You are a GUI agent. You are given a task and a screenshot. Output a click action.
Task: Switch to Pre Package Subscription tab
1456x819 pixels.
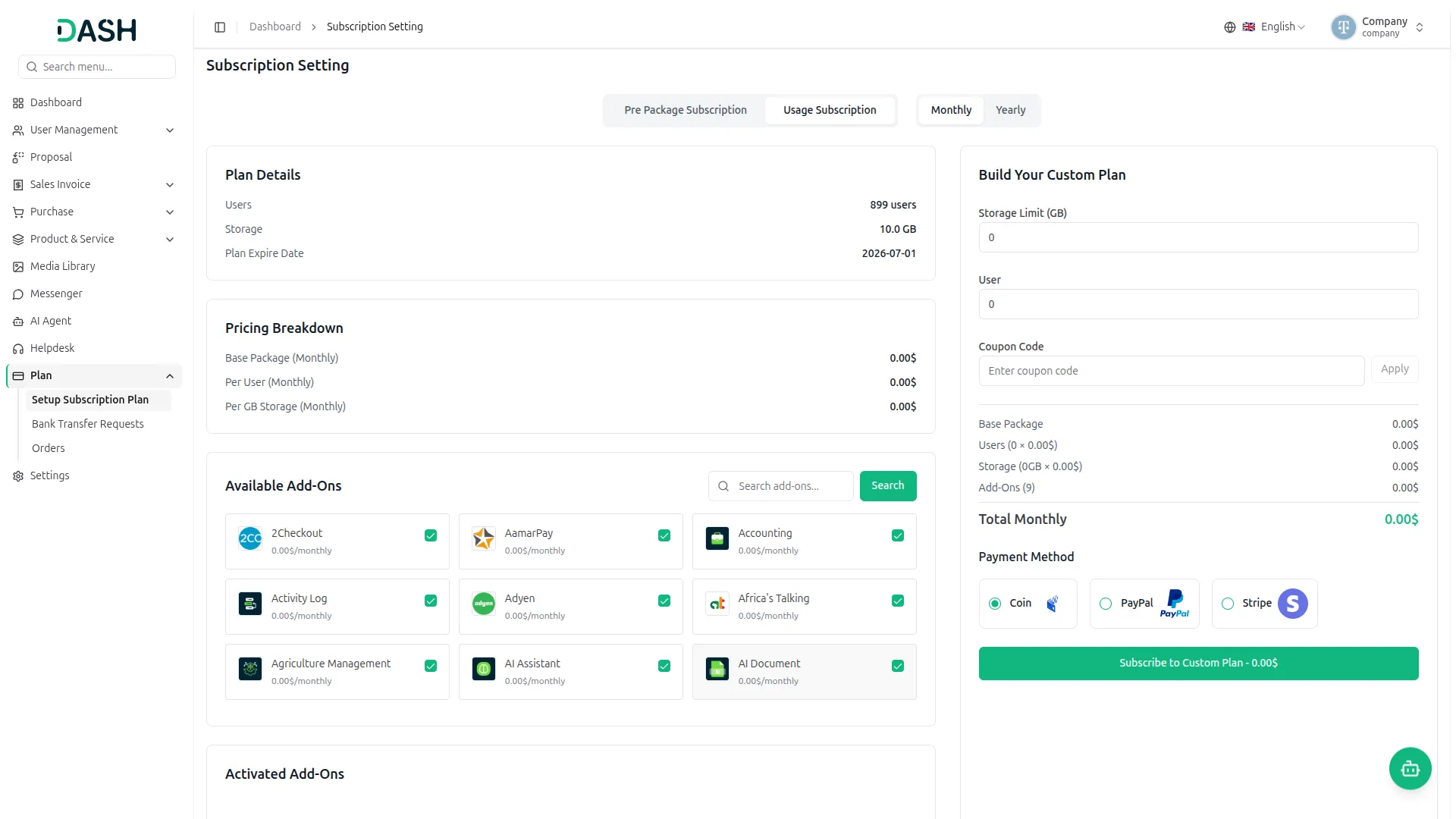pos(686,111)
